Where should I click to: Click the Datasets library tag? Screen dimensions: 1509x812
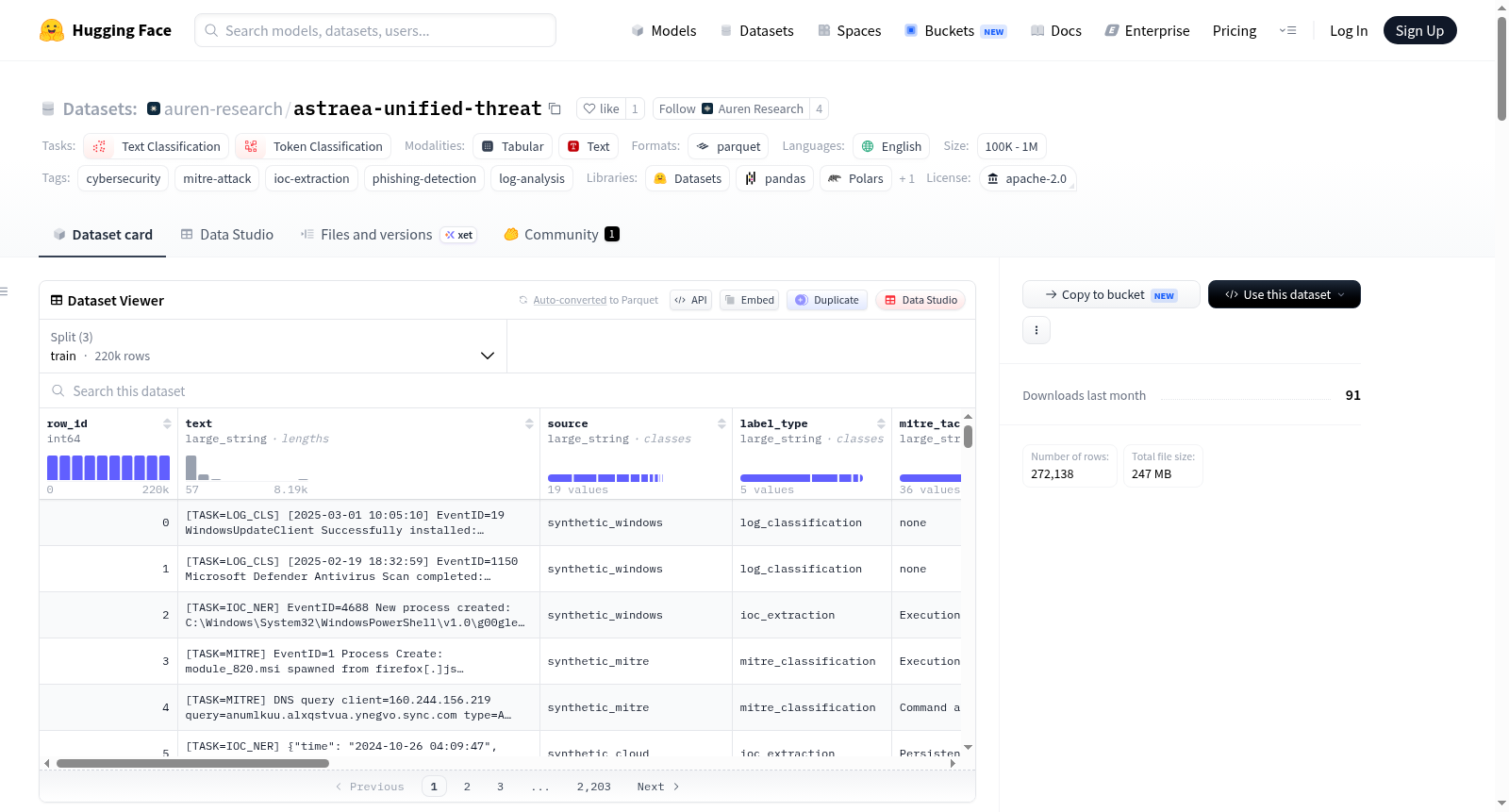(x=688, y=178)
